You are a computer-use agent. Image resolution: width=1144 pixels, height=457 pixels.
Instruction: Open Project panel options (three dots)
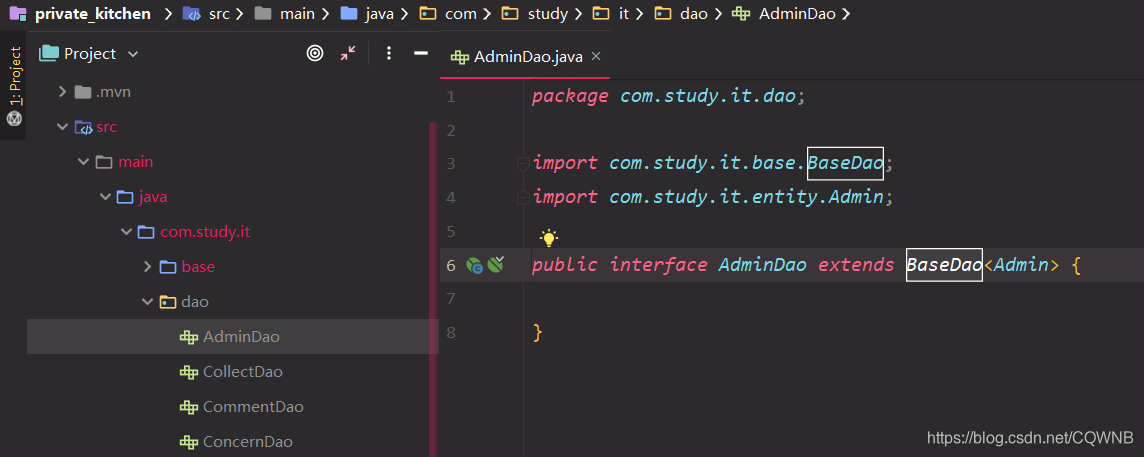(x=389, y=53)
